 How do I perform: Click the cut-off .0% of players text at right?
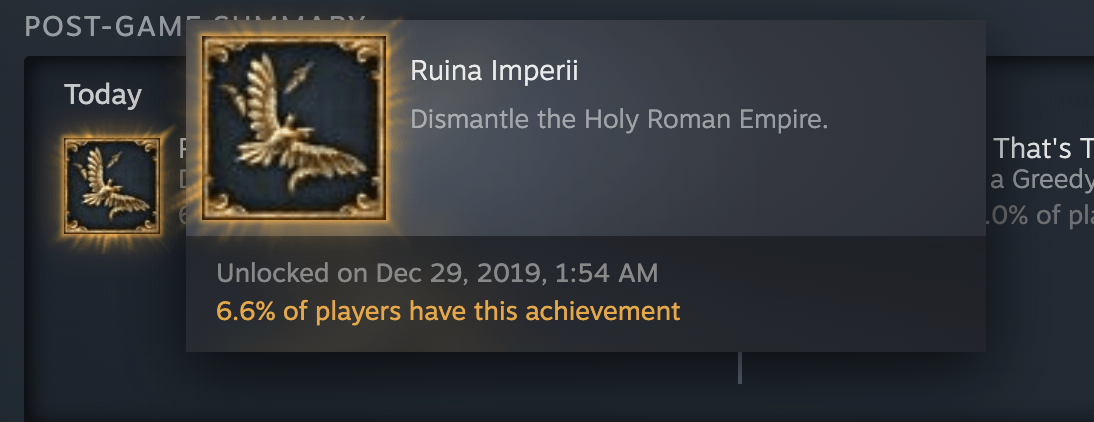[1040, 215]
